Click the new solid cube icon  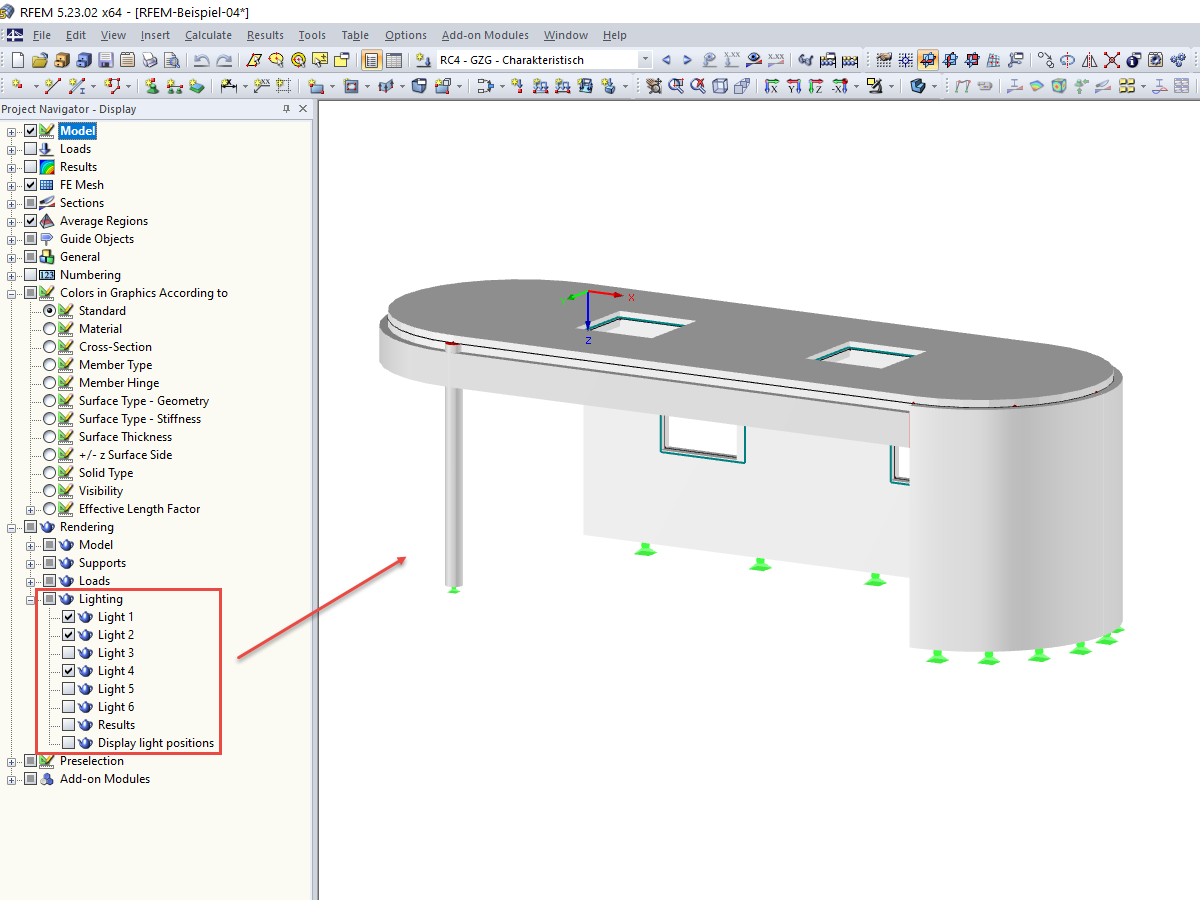tap(419, 86)
